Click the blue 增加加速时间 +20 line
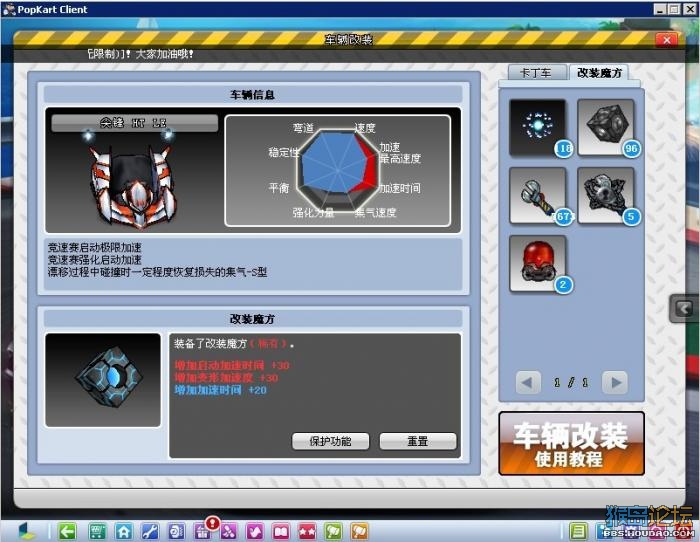This screenshot has height=542, width=700. point(220,390)
